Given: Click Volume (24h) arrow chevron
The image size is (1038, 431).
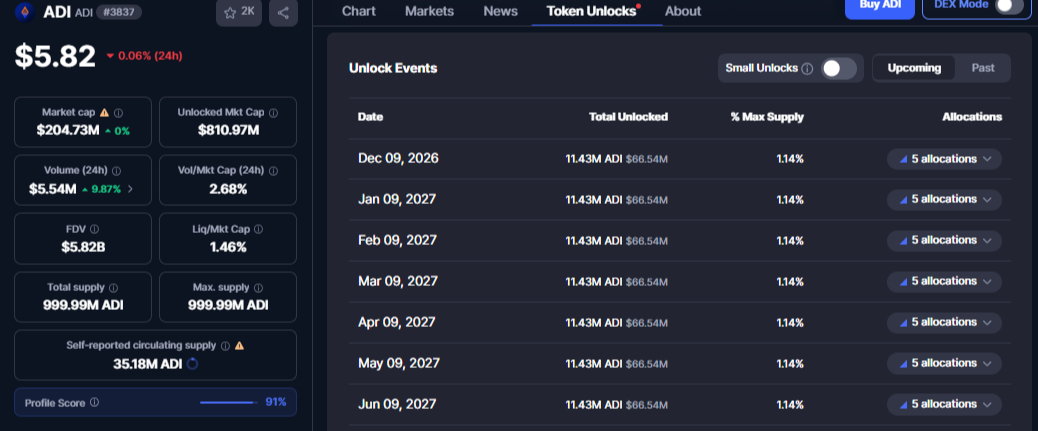Looking at the screenshot, I should [x=130, y=189].
